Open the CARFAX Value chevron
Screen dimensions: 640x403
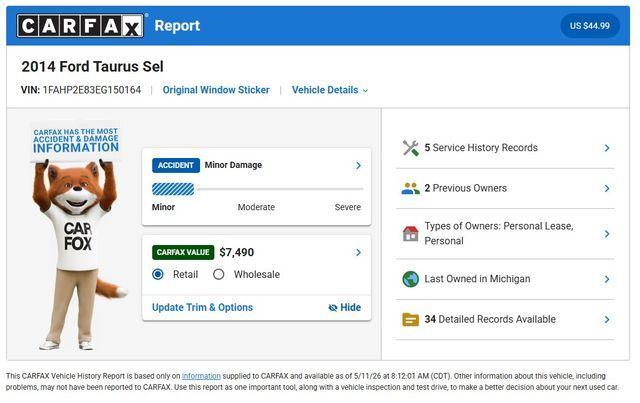(x=358, y=253)
